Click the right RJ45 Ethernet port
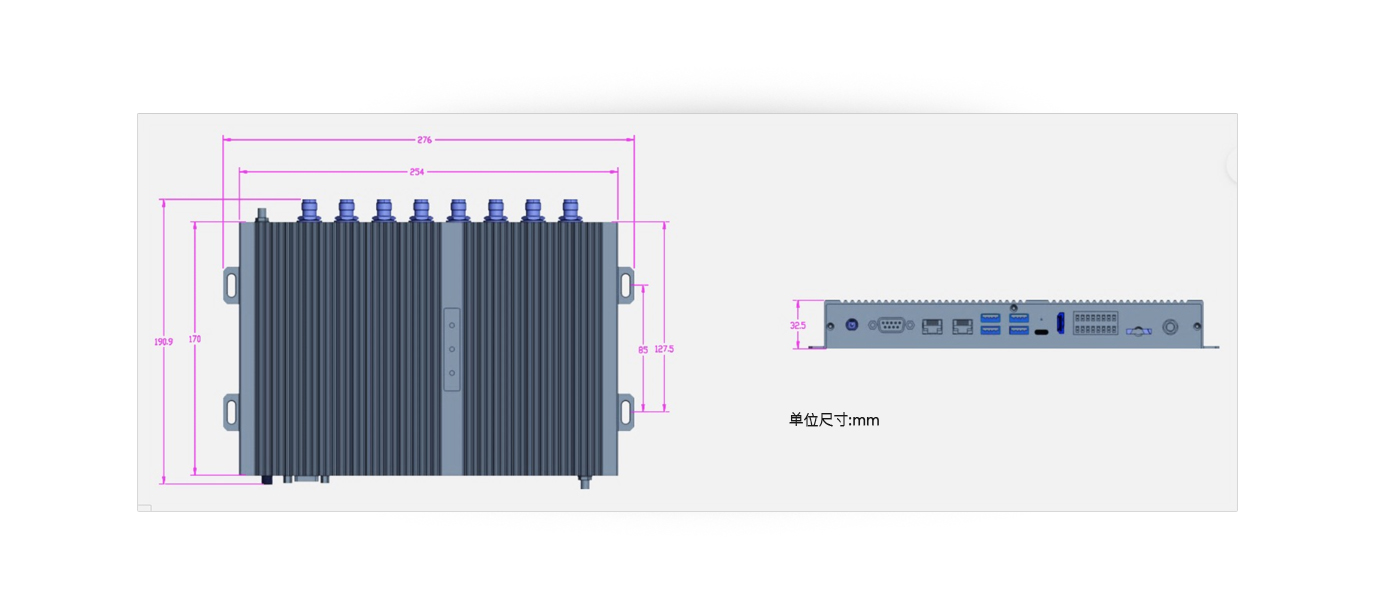This screenshot has width=1385, height=604. pos(962,326)
